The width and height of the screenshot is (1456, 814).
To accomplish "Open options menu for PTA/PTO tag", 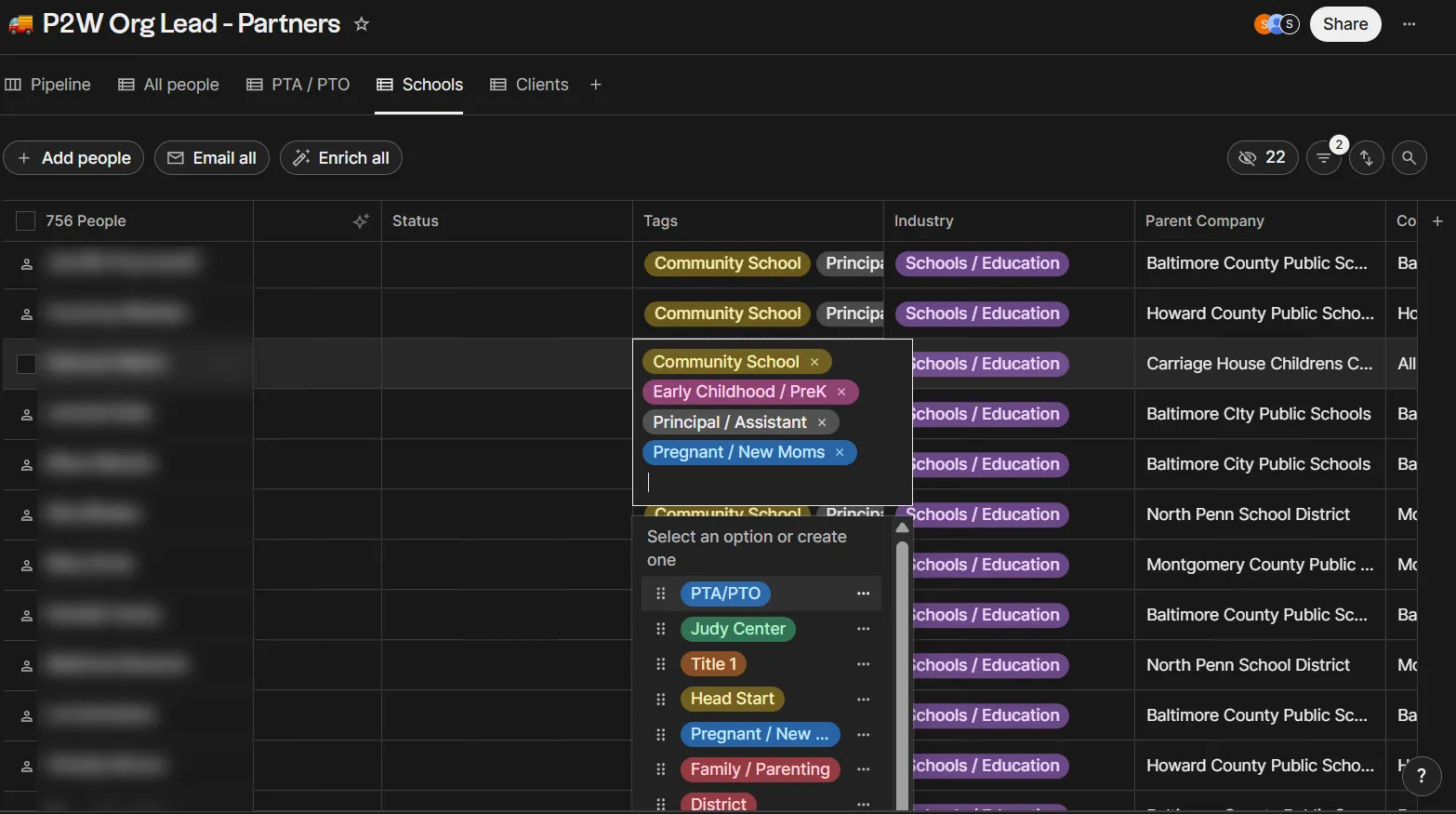I will coord(864,594).
